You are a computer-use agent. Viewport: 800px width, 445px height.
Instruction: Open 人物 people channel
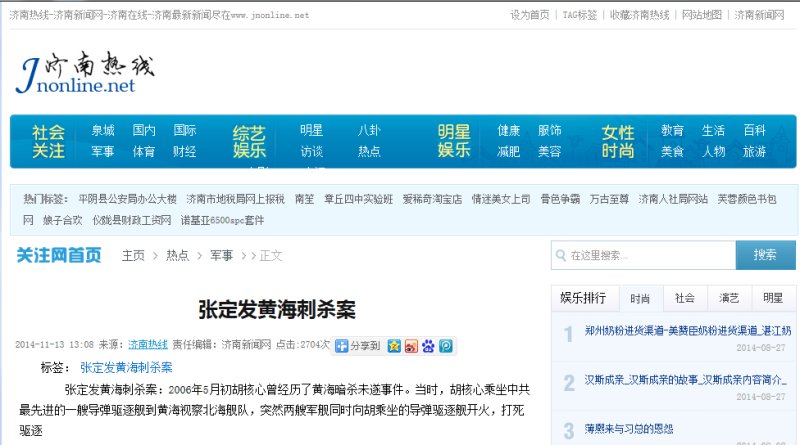[713, 152]
